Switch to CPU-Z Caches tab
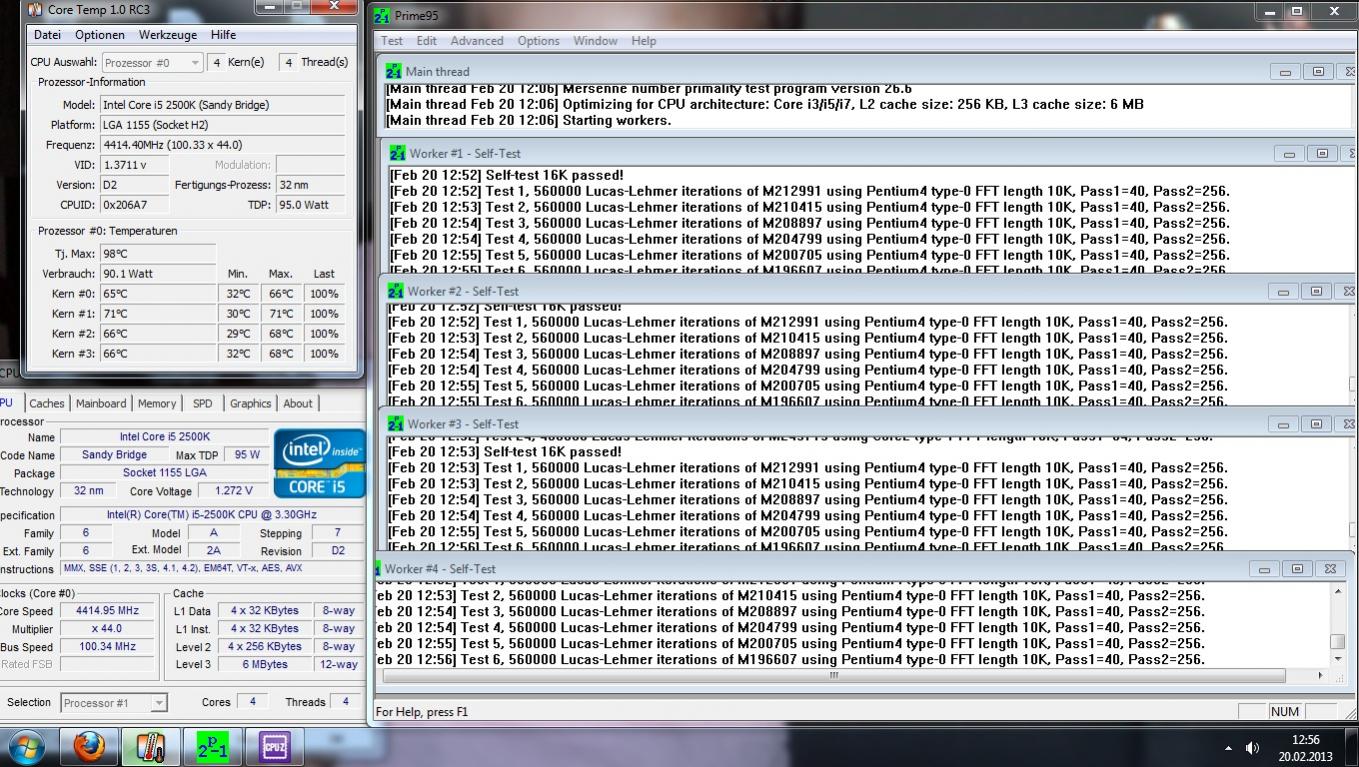The width and height of the screenshot is (1359, 767). click(x=46, y=403)
